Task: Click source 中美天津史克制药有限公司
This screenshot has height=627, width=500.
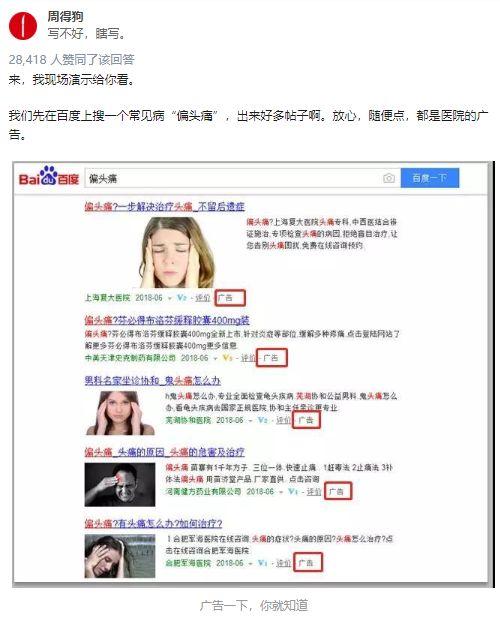Action: 130,358
